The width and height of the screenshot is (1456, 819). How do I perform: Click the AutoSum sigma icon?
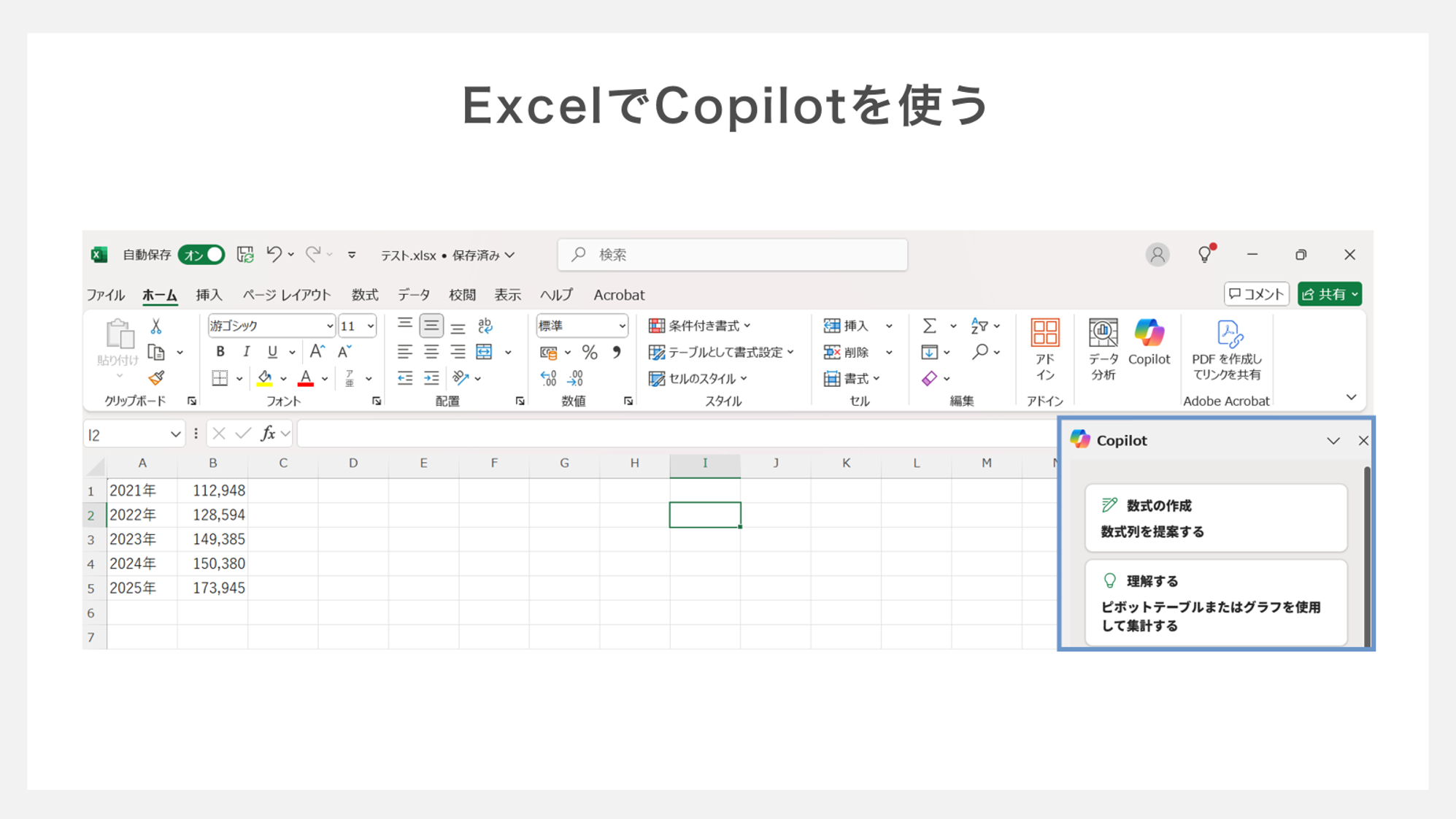[x=929, y=326]
